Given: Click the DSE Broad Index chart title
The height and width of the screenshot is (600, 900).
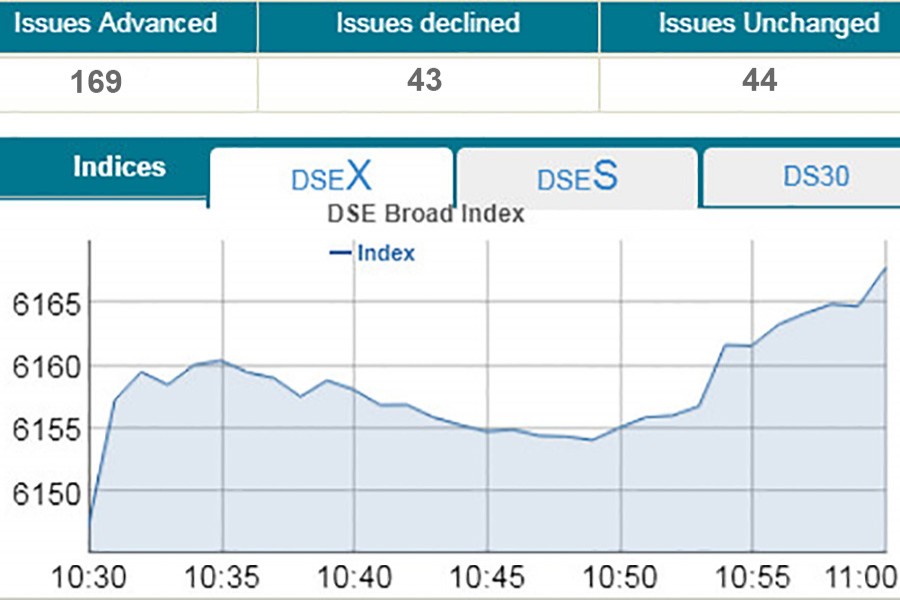Looking at the screenshot, I should (426, 214).
